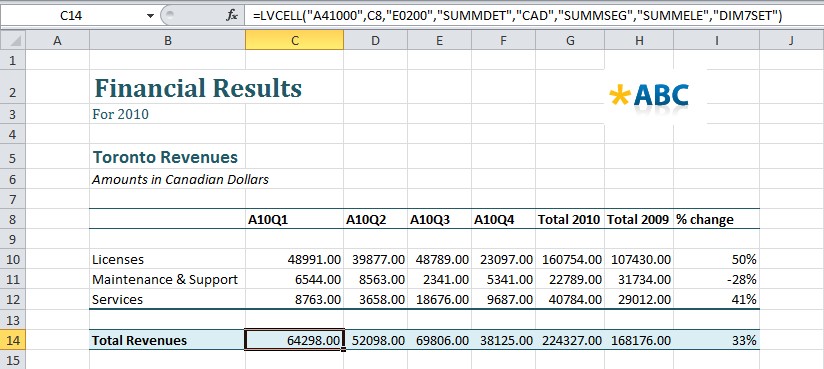Viewport: 824px width, 369px height.
Task: Select the A10Q2 column heading cell
Action: pos(375,219)
